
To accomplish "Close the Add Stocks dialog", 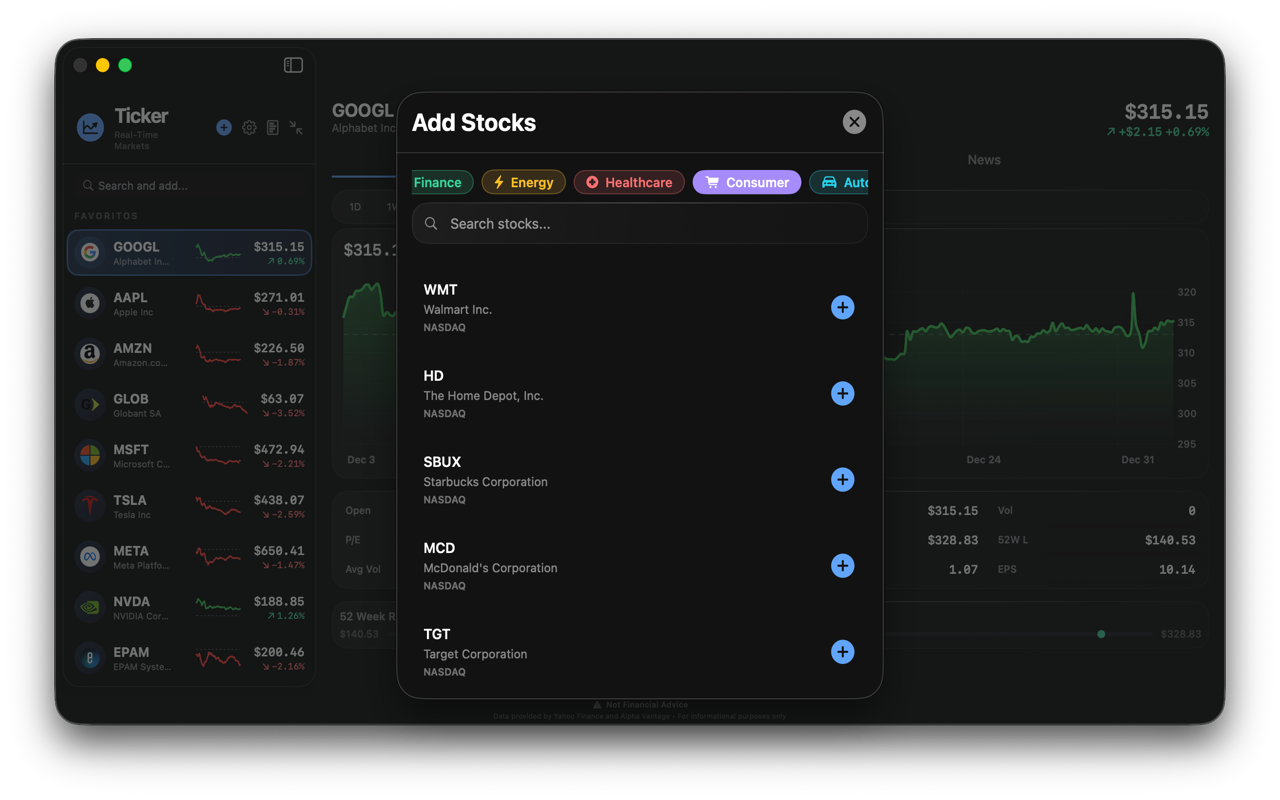I will coord(854,122).
